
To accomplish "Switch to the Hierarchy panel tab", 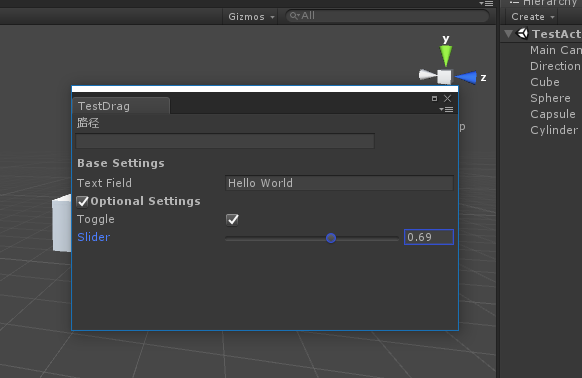I will coord(543,3).
